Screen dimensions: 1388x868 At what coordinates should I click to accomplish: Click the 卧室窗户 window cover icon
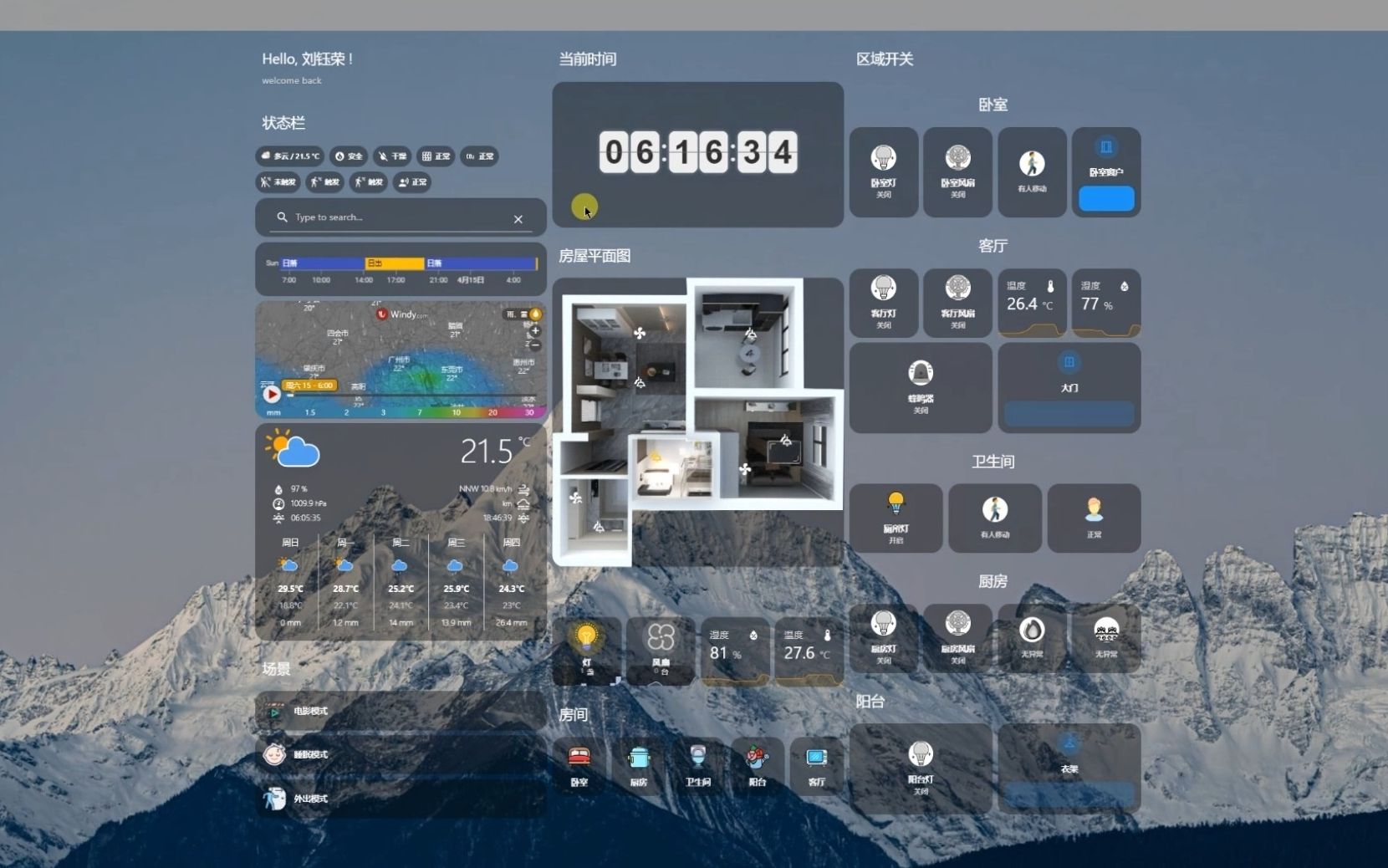1106,147
